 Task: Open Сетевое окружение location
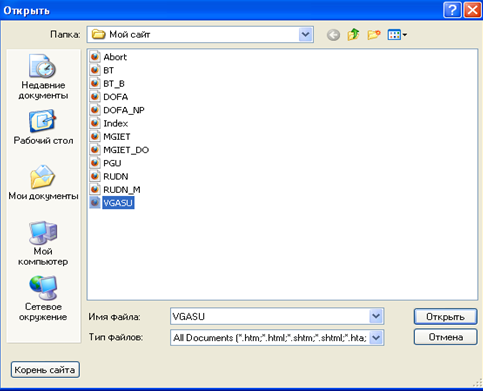pos(43,298)
